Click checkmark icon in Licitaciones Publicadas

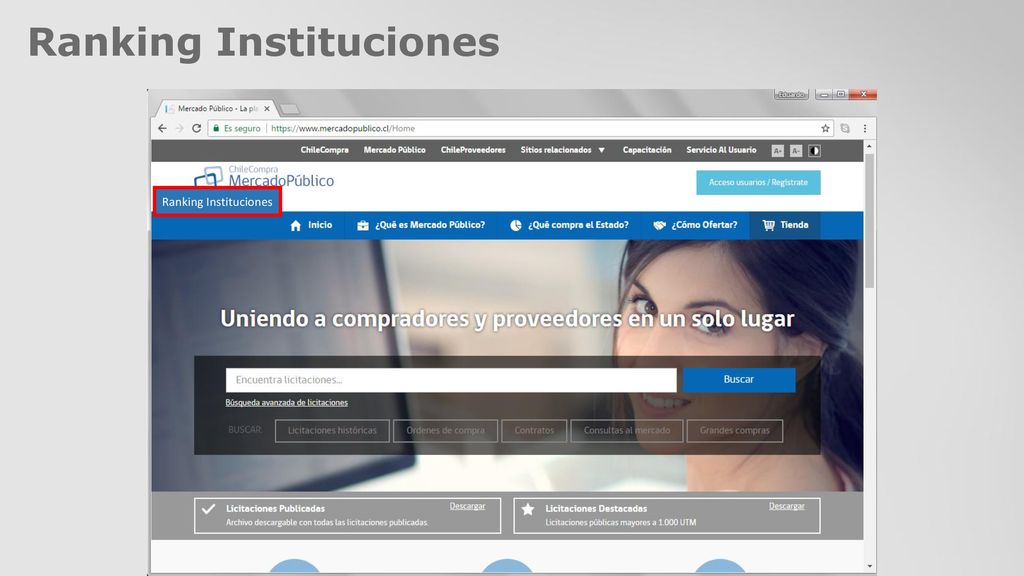tap(208, 509)
